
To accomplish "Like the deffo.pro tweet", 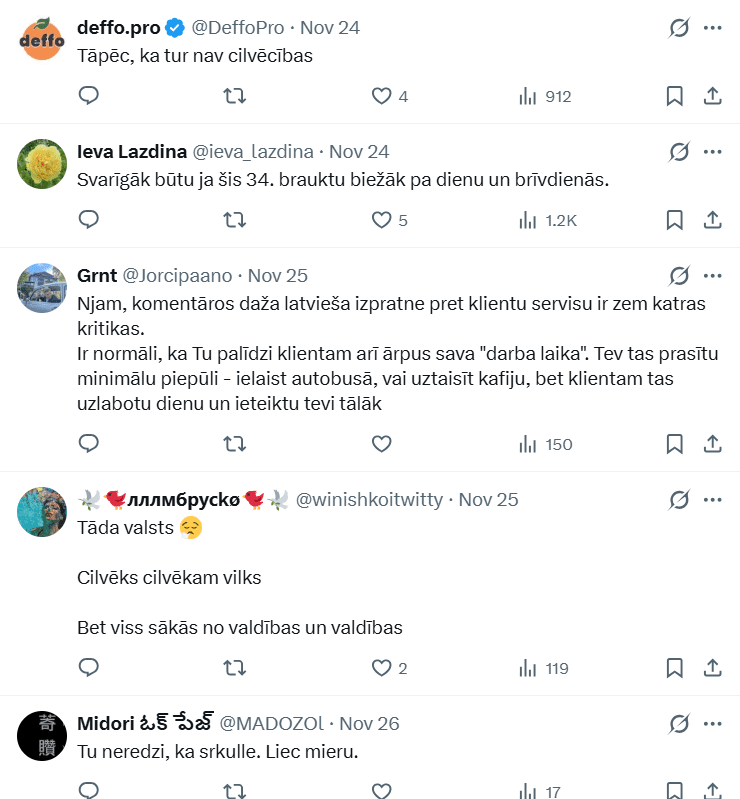I will pos(381,96).
